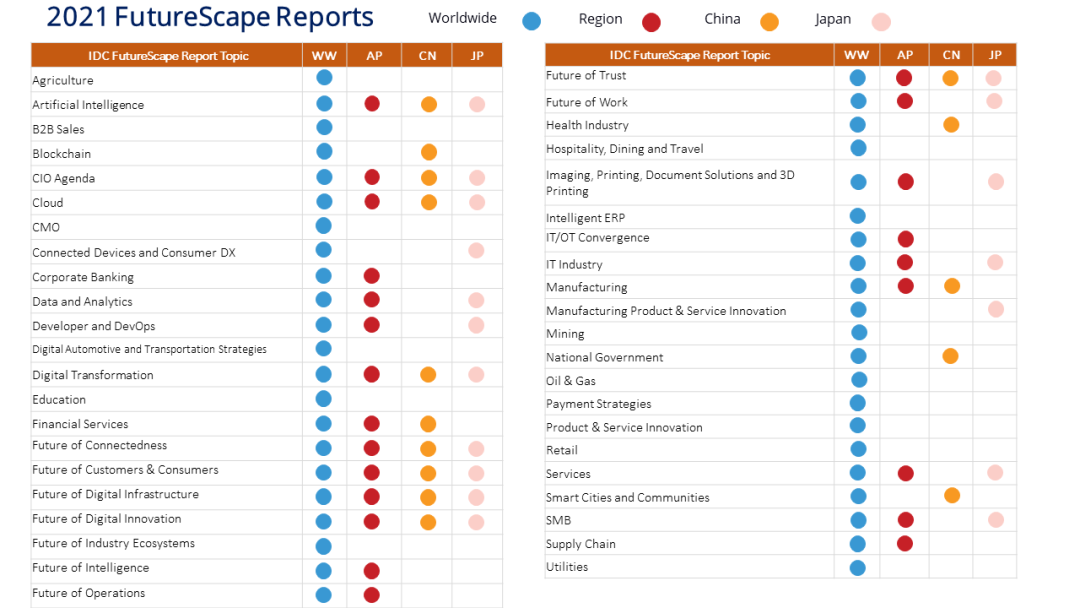Click the left IDC FutureScape Report Topic header
The width and height of the screenshot is (1080, 608).
point(167,56)
